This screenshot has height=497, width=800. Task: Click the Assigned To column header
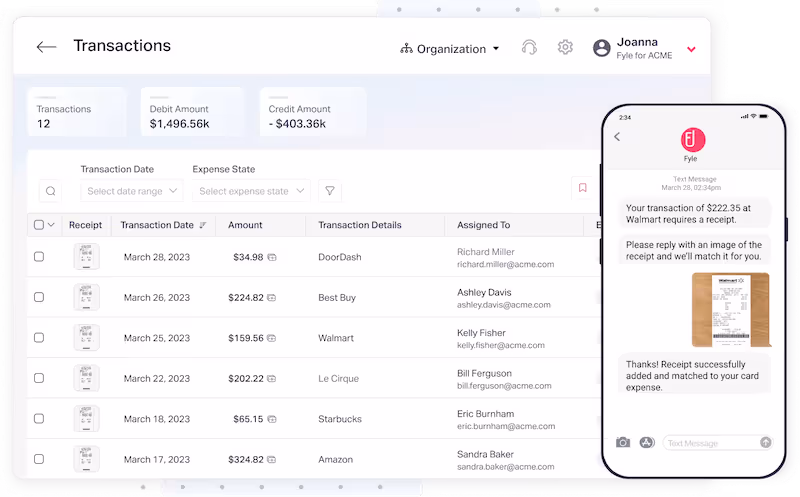point(483,225)
